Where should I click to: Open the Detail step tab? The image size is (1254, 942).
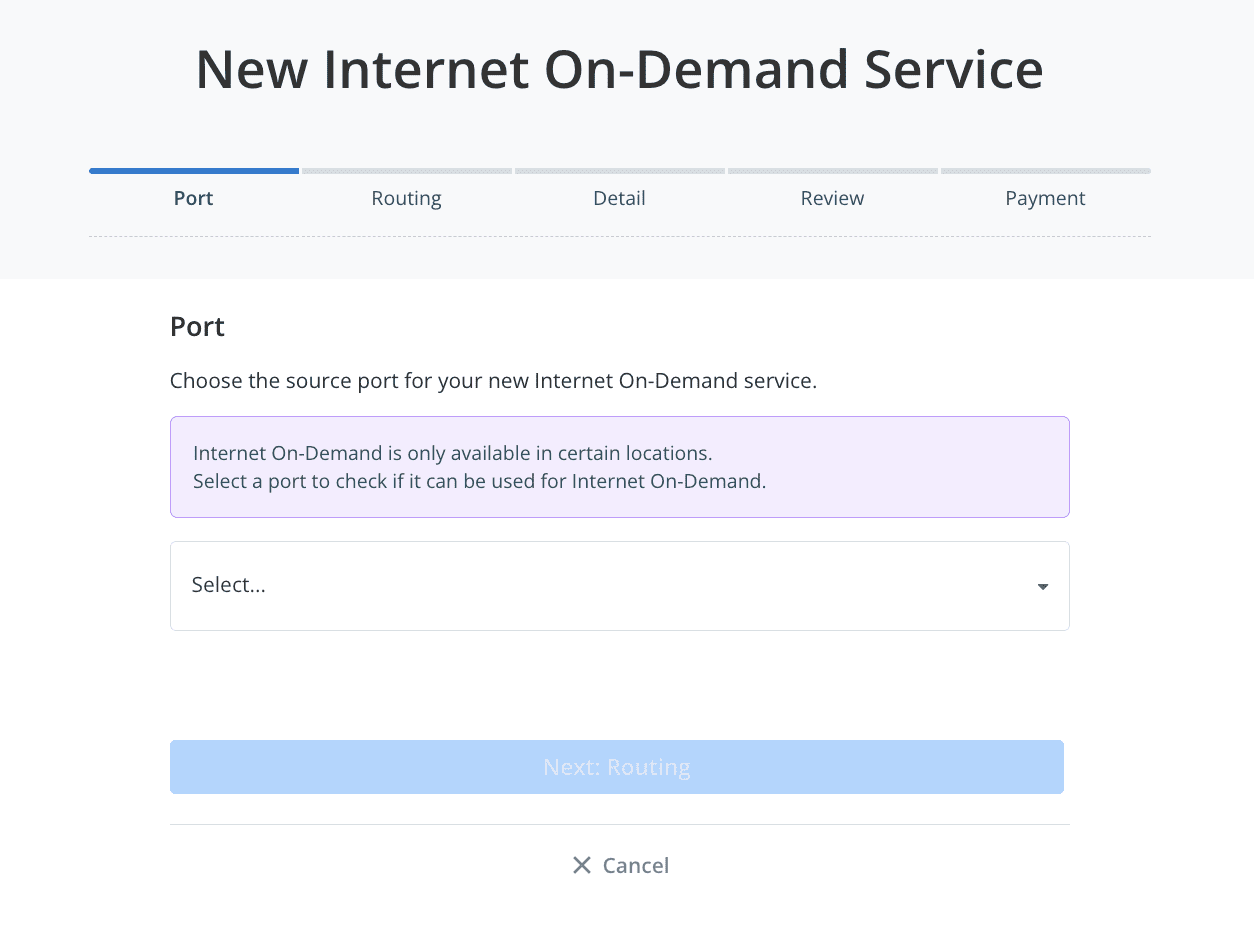[x=619, y=198]
